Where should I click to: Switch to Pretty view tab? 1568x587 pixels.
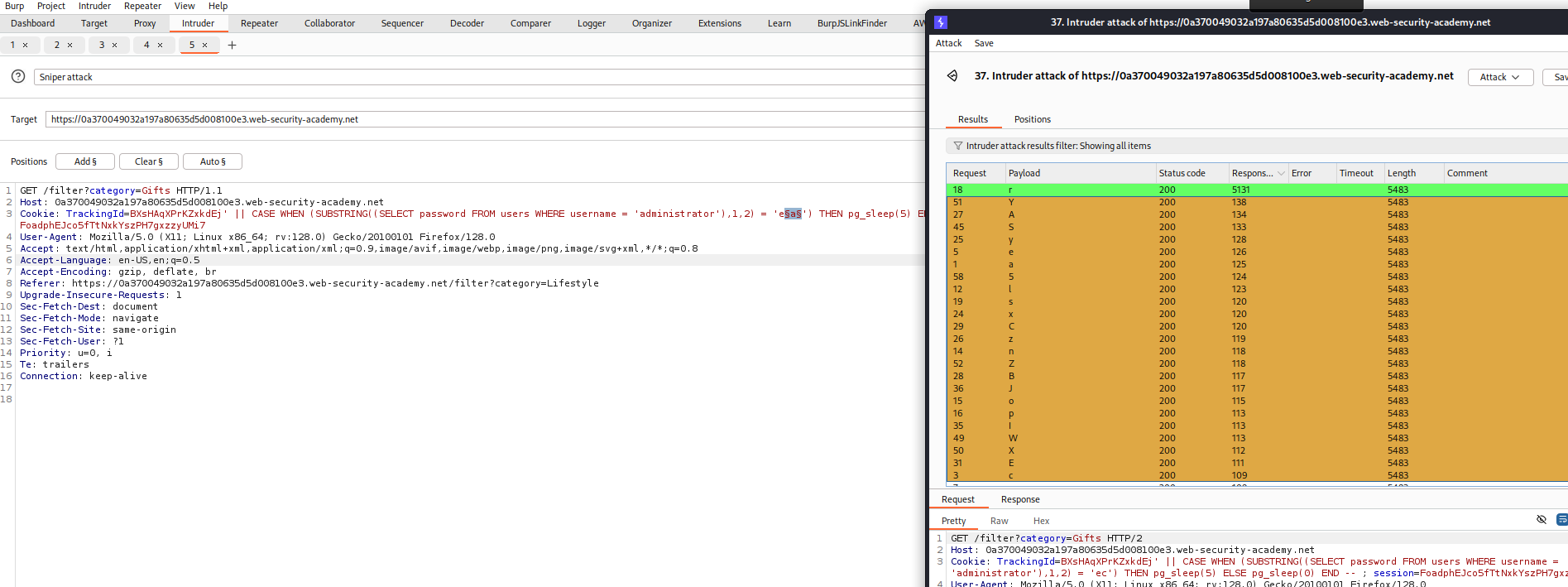(953, 521)
